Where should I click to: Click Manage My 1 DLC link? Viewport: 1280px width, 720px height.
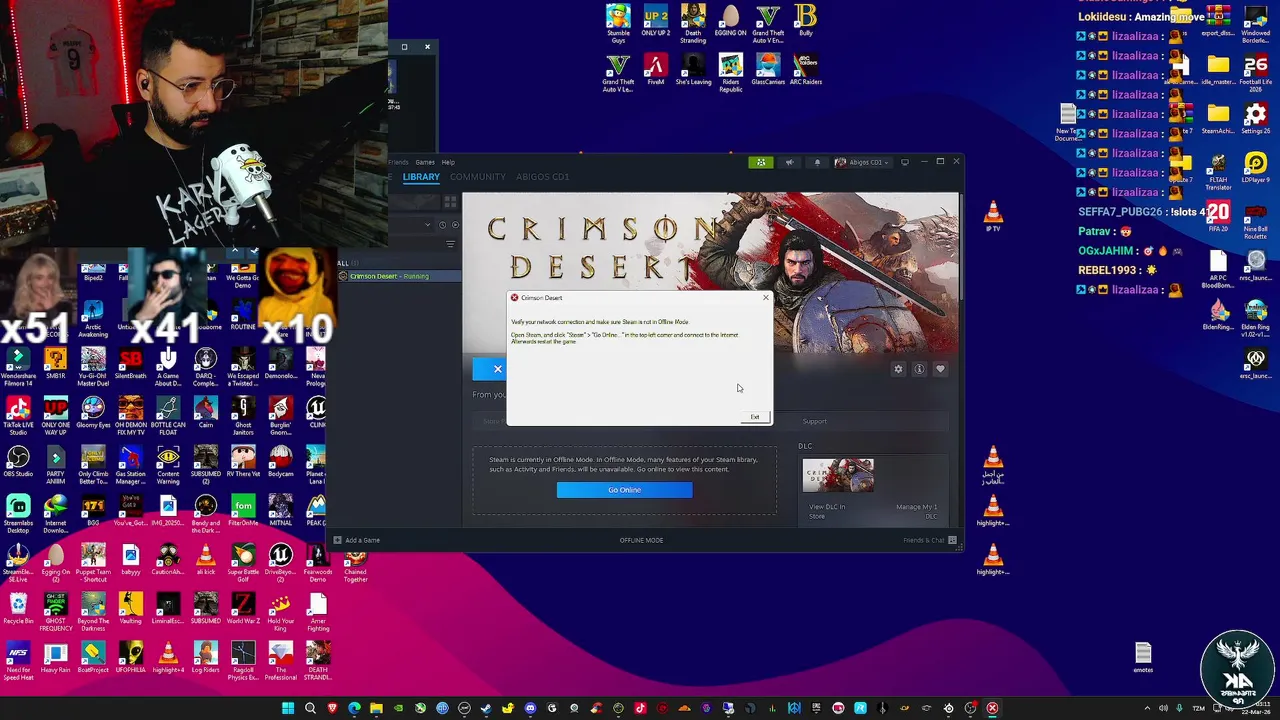click(916, 511)
